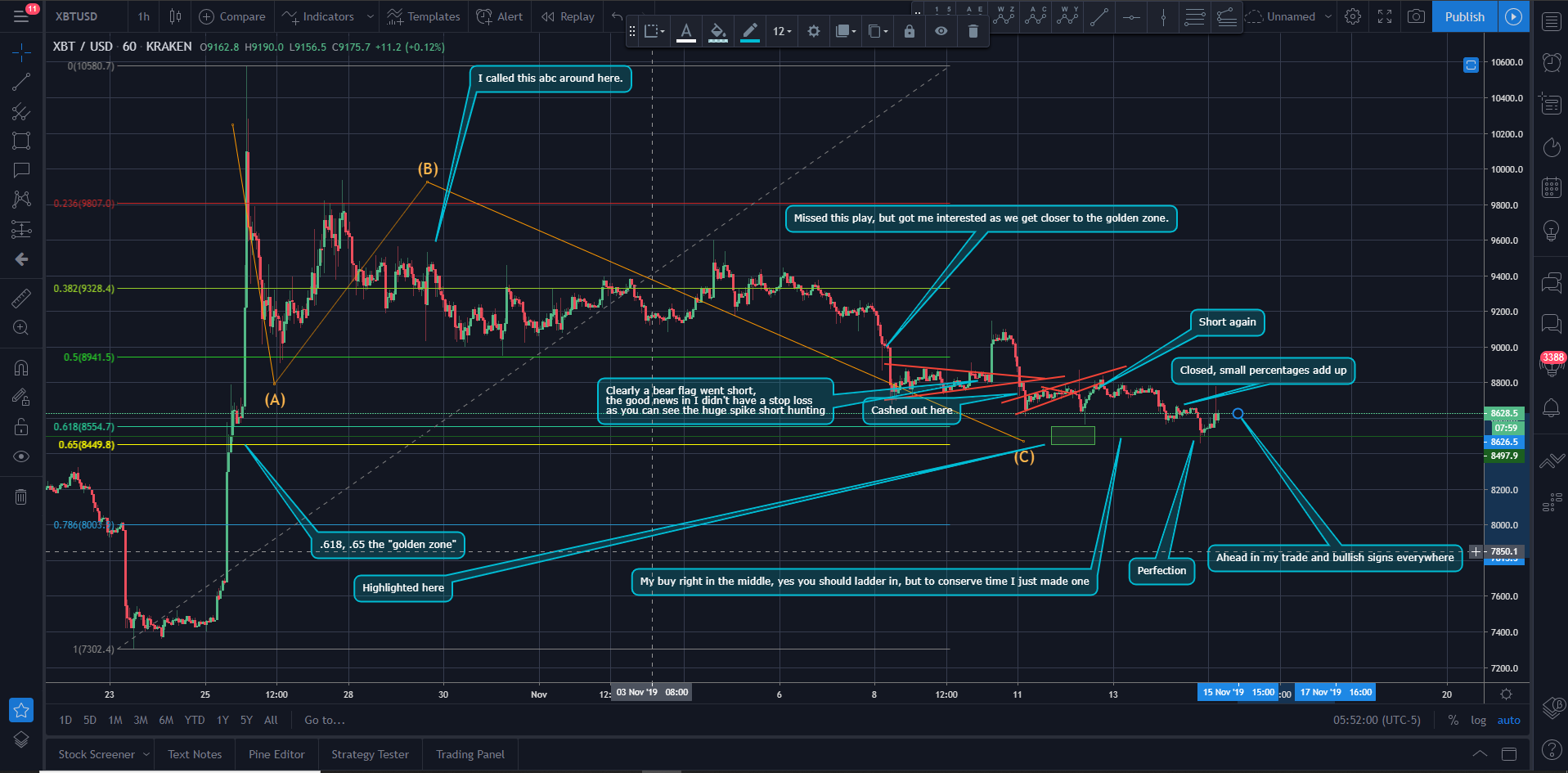This screenshot has height=773, width=1568.
Task: Open the help center question mark
Action: 1551,749
